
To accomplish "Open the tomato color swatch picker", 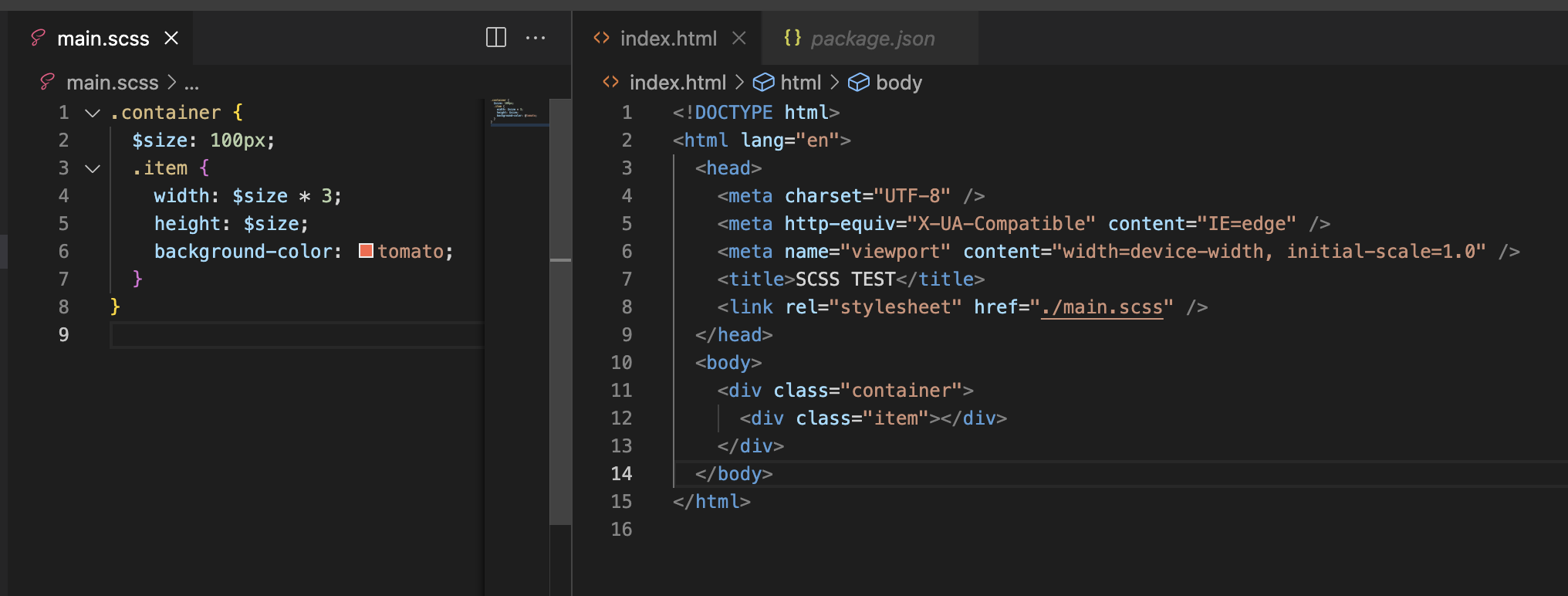I will click(x=367, y=251).
